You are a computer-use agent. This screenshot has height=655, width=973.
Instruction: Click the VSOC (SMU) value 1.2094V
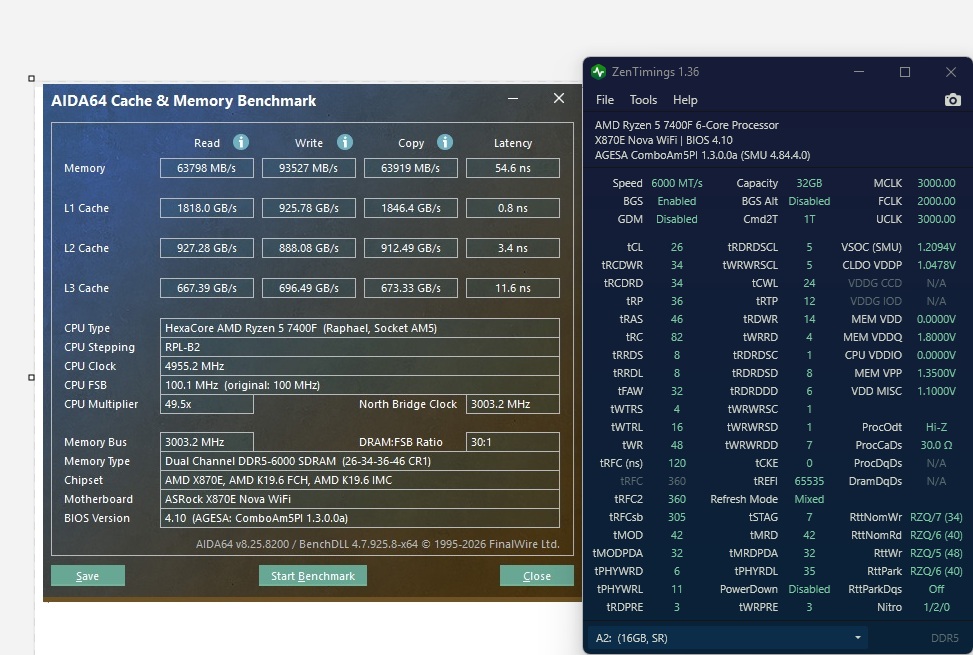point(936,247)
